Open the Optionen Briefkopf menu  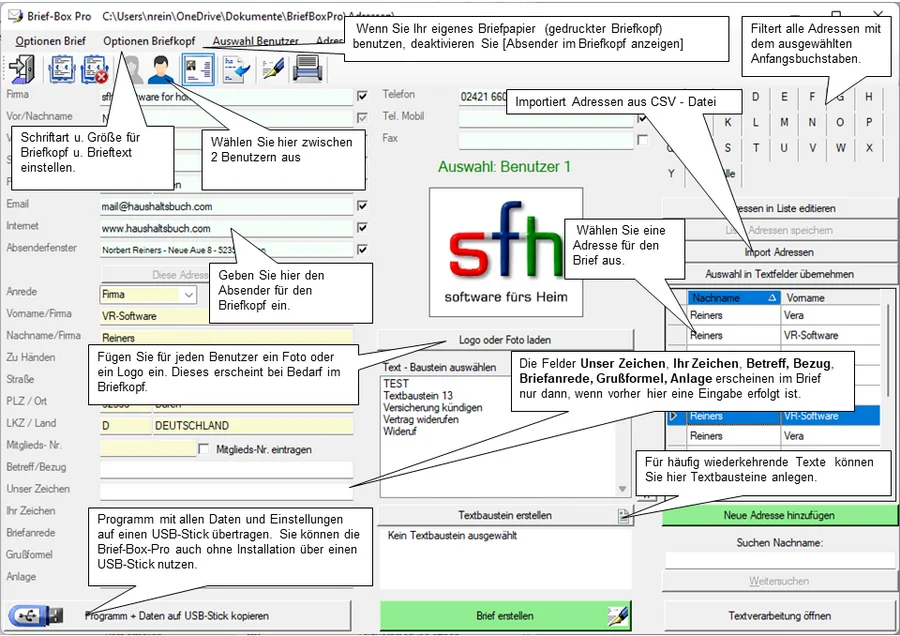click(149, 41)
